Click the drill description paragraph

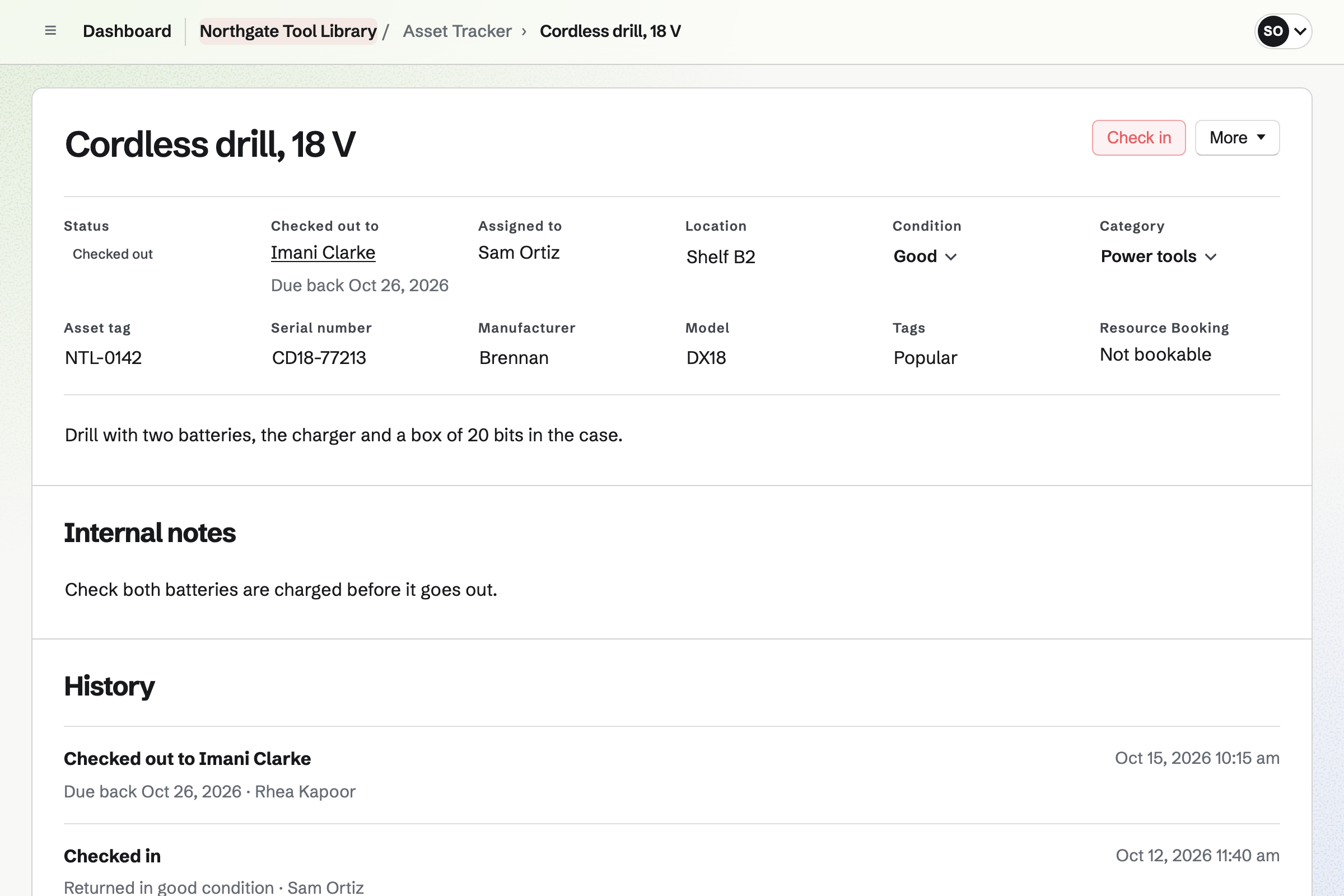[343, 436]
